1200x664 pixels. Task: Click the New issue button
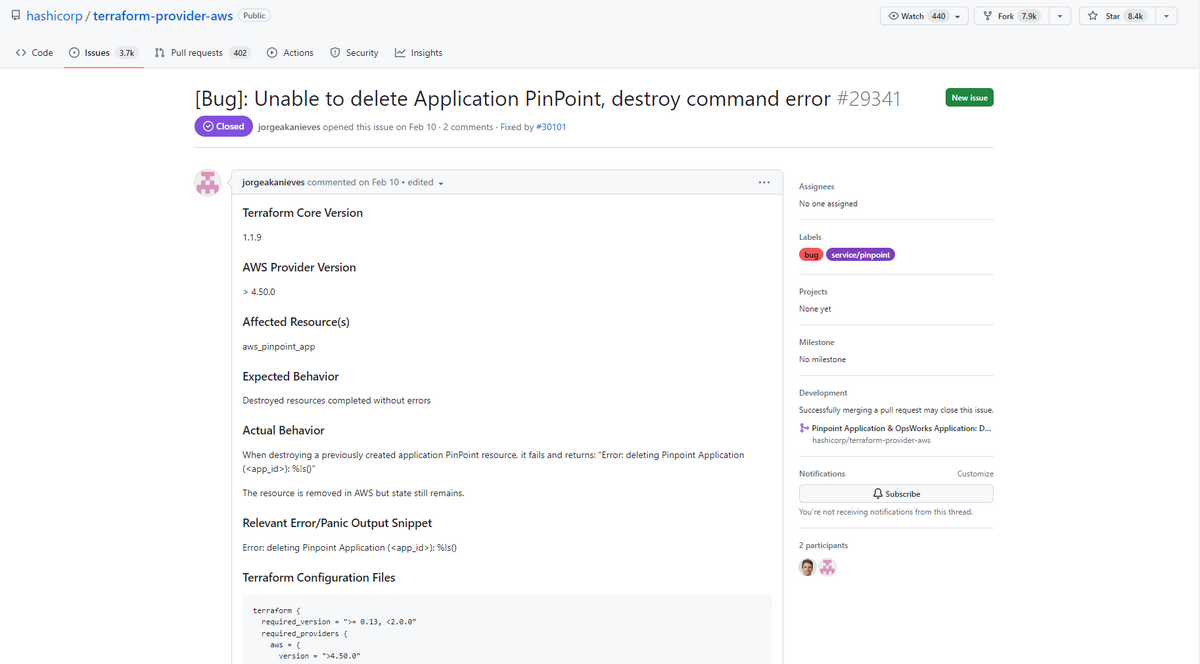coord(969,97)
